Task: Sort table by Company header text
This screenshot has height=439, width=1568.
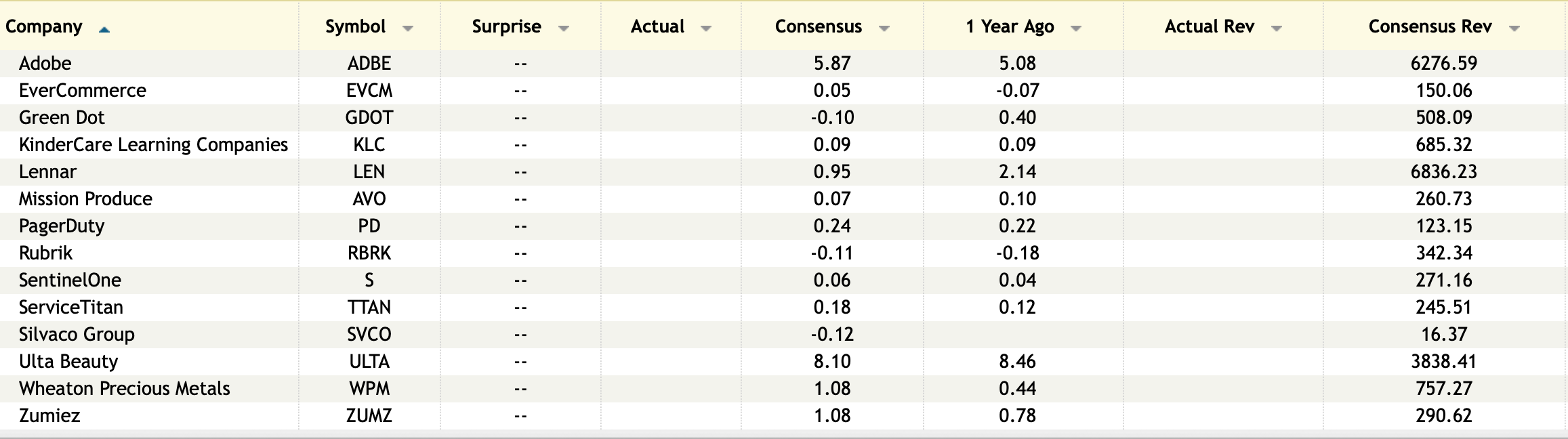Action: (44, 26)
